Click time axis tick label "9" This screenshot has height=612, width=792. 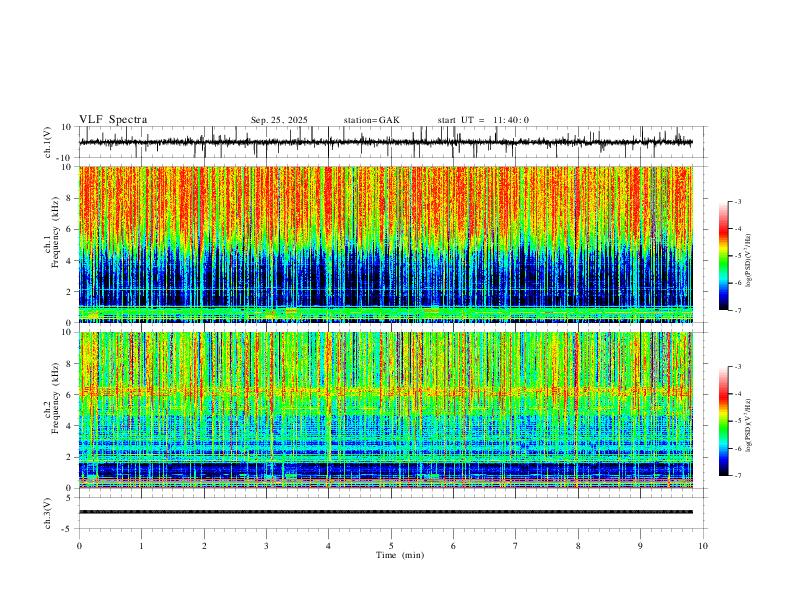pos(640,546)
